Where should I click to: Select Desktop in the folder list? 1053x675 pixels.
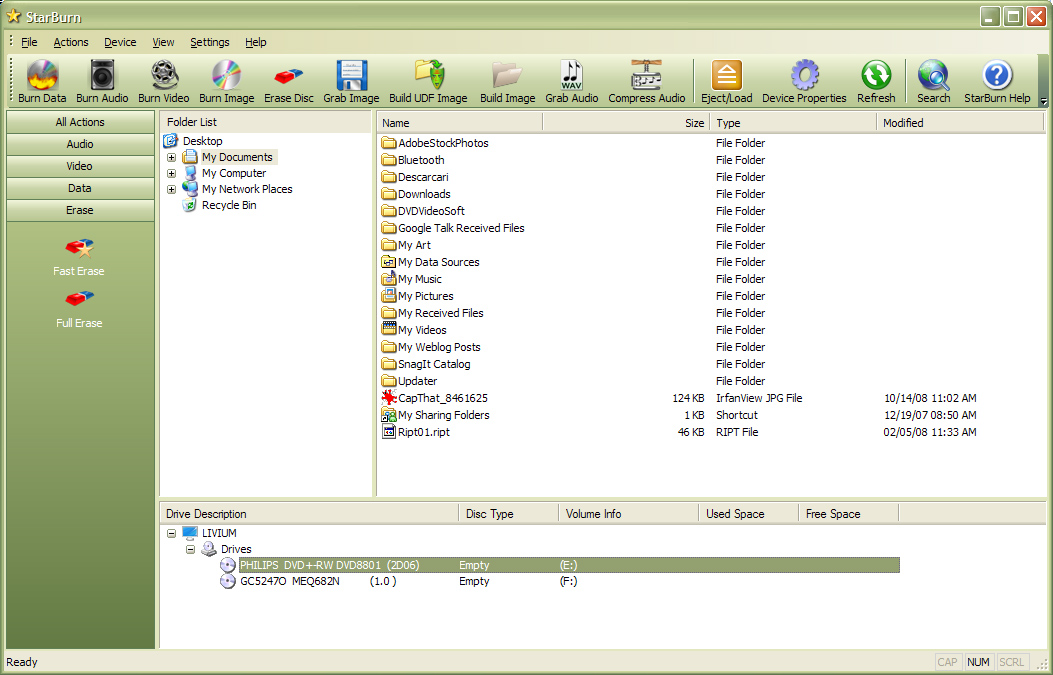pos(193,141)
